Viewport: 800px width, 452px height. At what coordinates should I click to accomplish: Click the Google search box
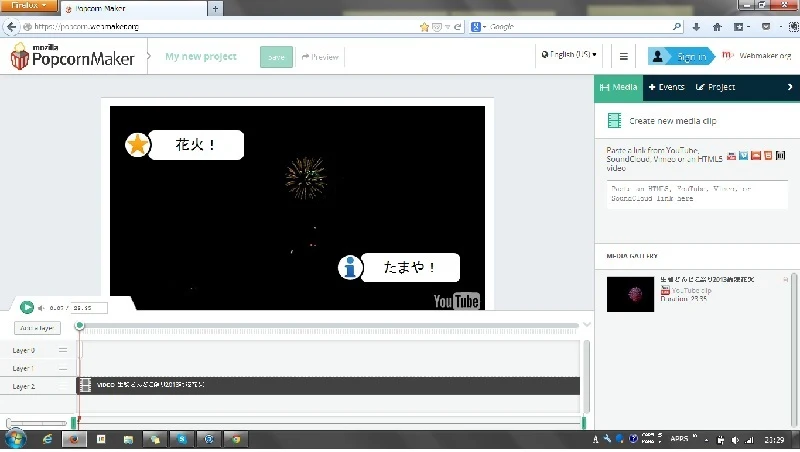[579, 27]
